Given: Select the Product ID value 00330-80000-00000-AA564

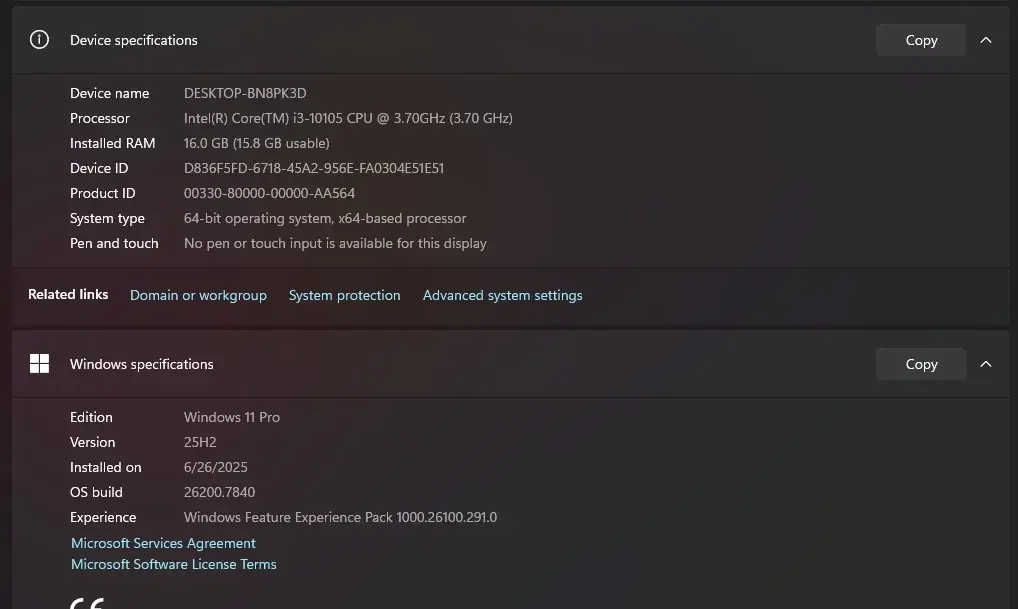Looking at the screenshot, I should pos(269,193).
